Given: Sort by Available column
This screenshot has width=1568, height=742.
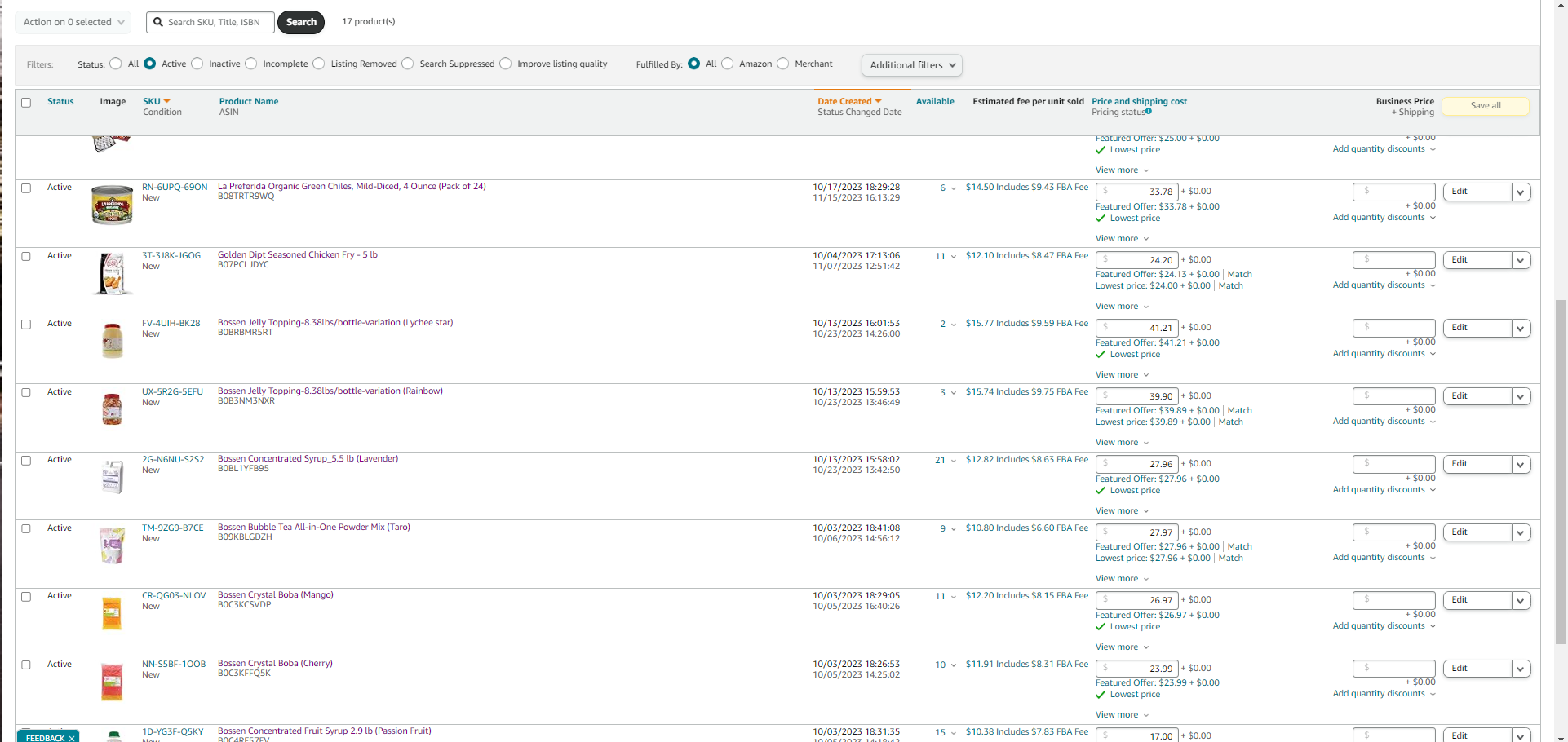Looking at the screenshot, I should (x=935, y=102).
